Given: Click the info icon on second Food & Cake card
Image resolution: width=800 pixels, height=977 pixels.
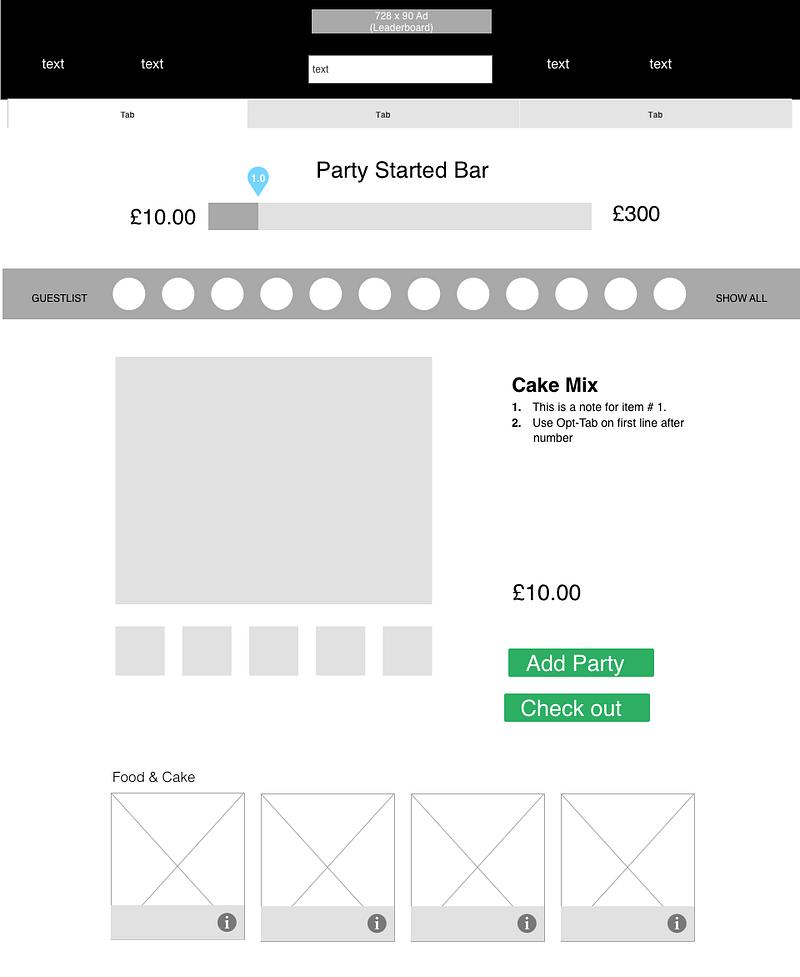Looking at the screenshot, I should click(377, 923).
